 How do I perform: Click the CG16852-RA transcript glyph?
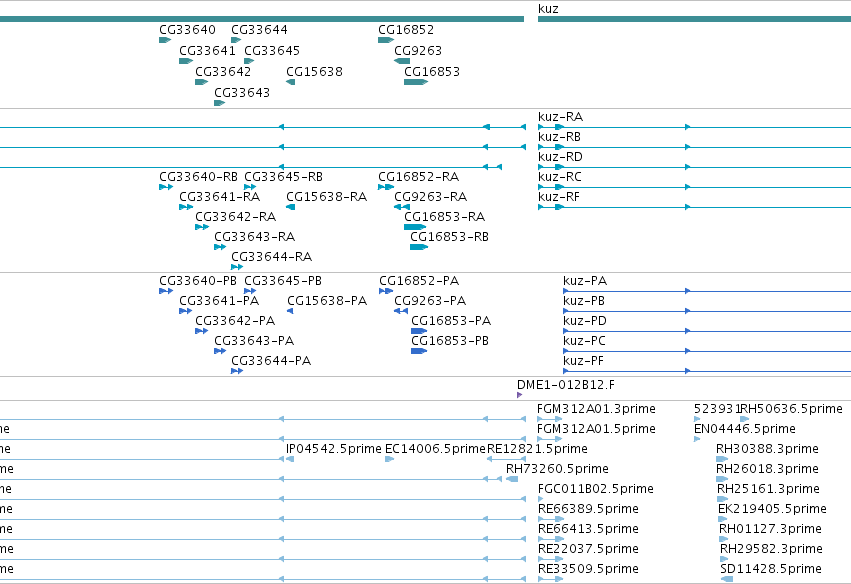click(x=386, y=187)
